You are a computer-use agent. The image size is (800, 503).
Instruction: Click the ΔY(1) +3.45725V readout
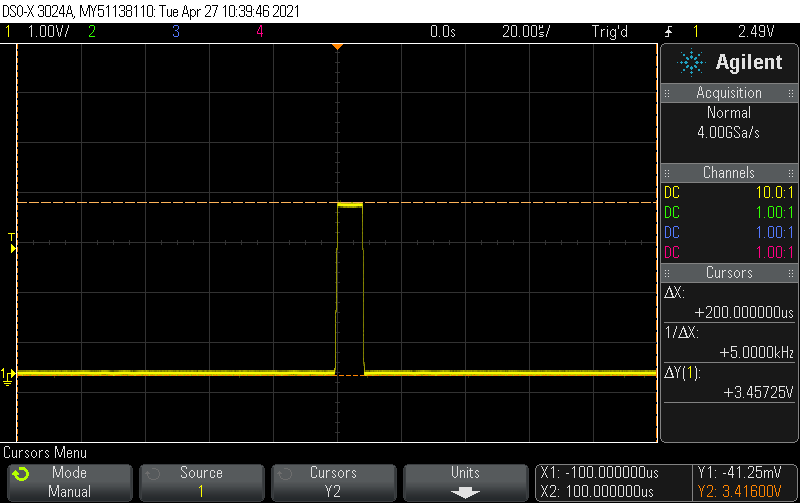(729, 383)
